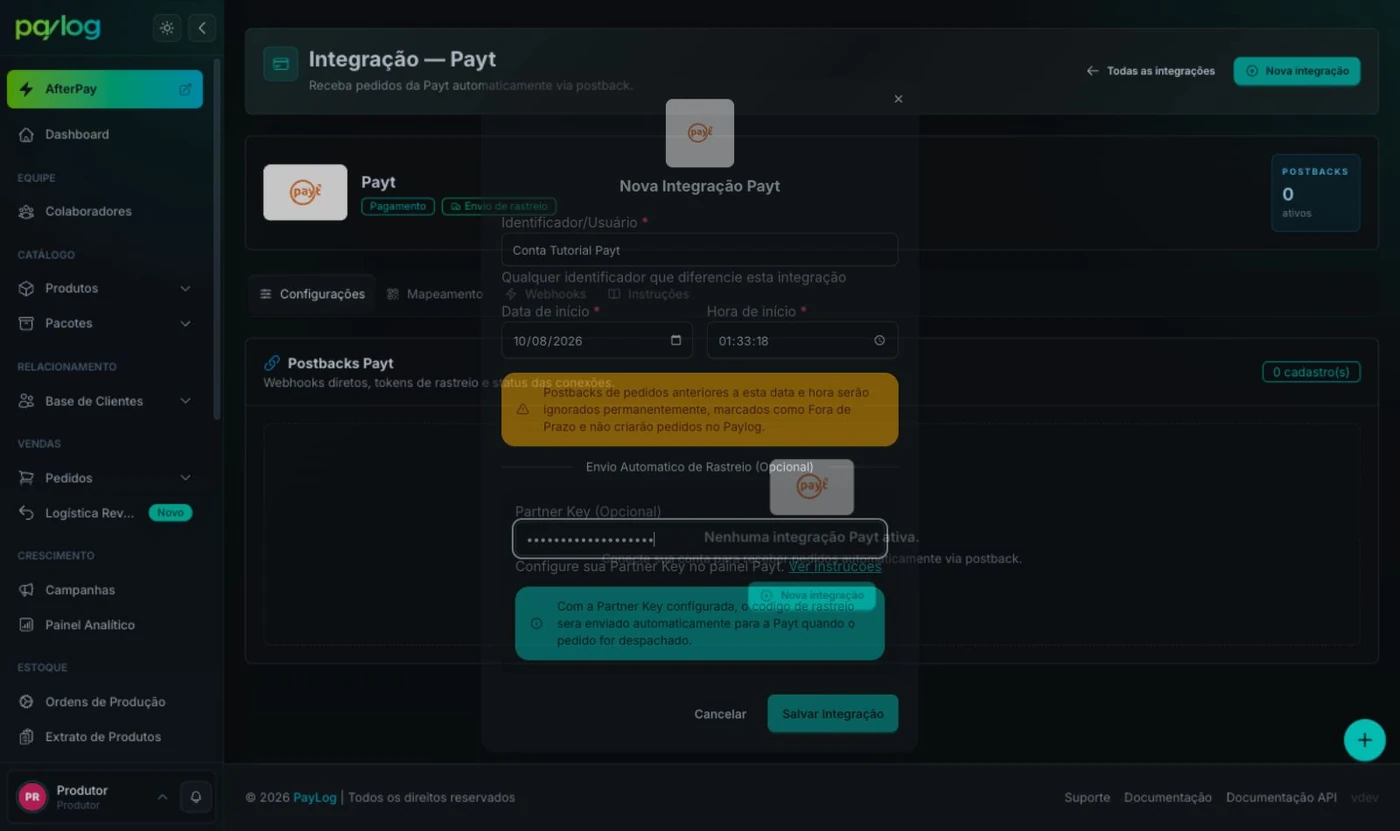Click the Hora de início field
The image size is (1400, 831).
802,340
